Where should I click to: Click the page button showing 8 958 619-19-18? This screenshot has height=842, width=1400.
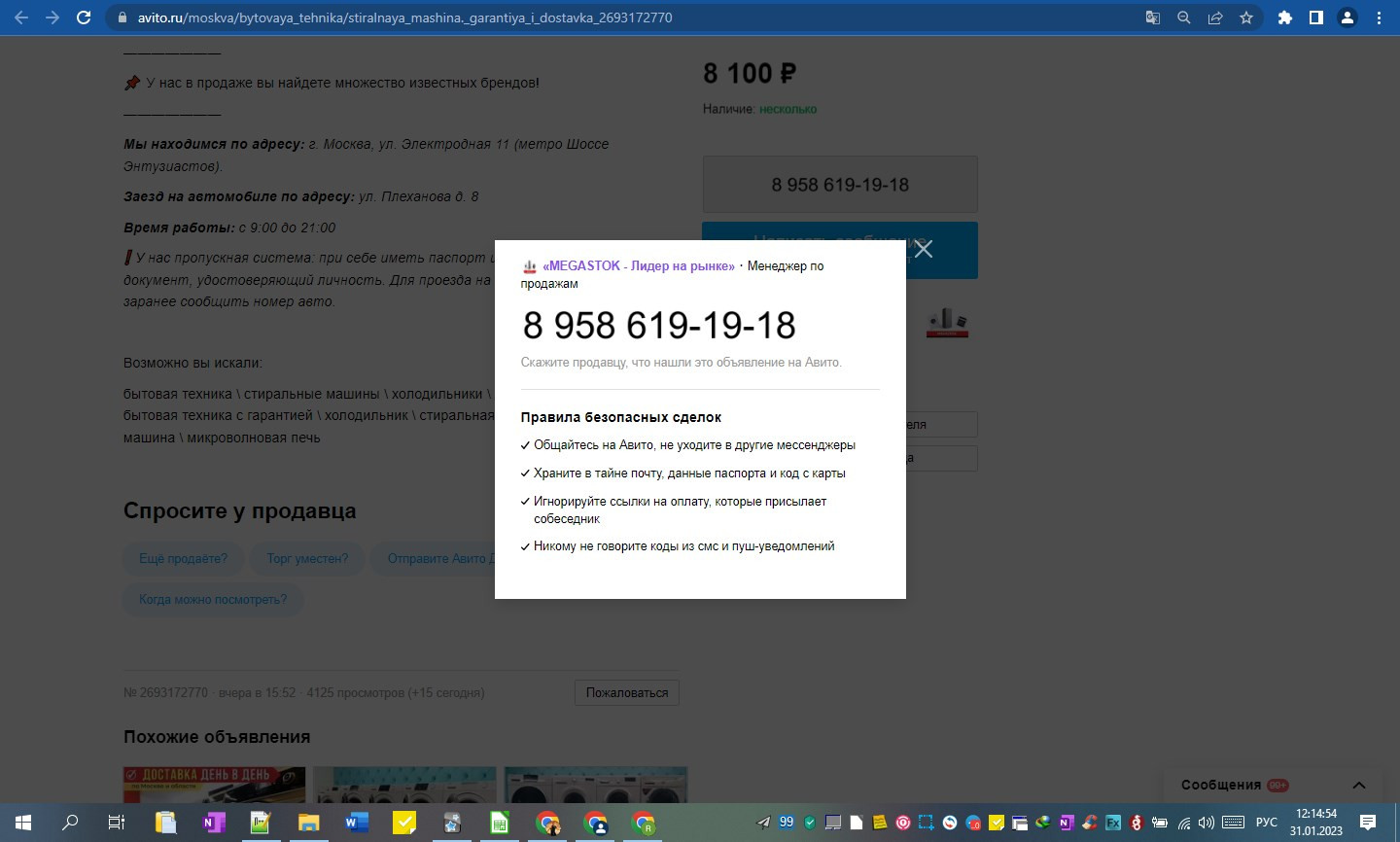pos(840,185)
